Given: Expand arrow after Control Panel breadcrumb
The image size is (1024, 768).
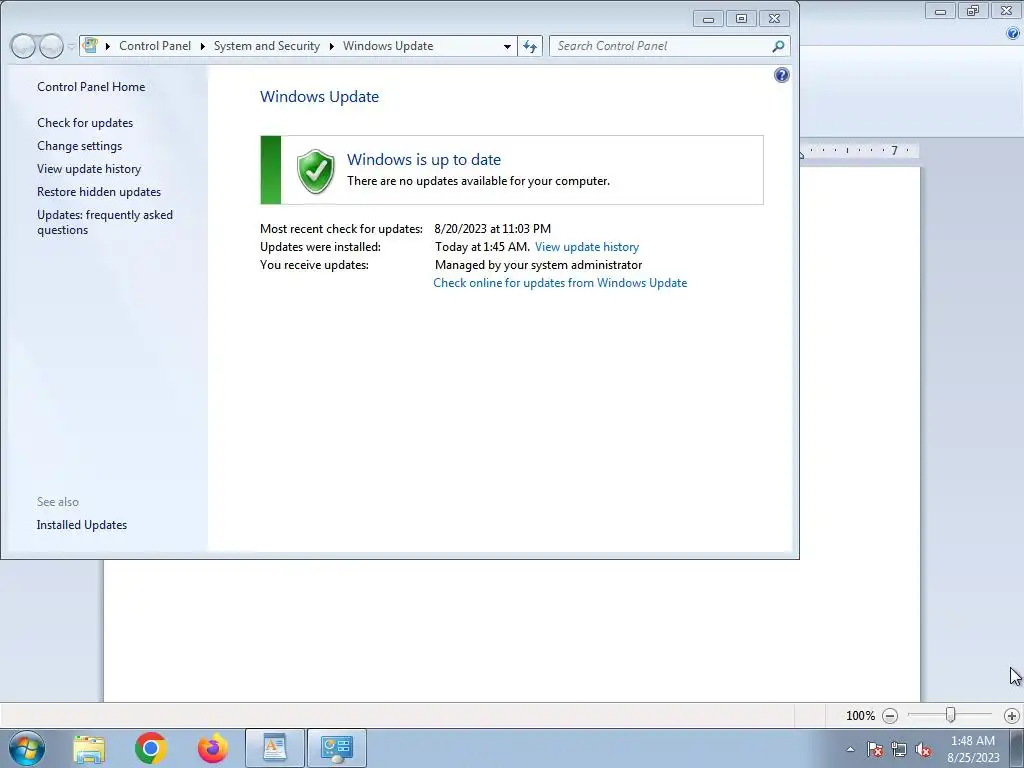Looking at the screenshot, I should click(202, 46).
